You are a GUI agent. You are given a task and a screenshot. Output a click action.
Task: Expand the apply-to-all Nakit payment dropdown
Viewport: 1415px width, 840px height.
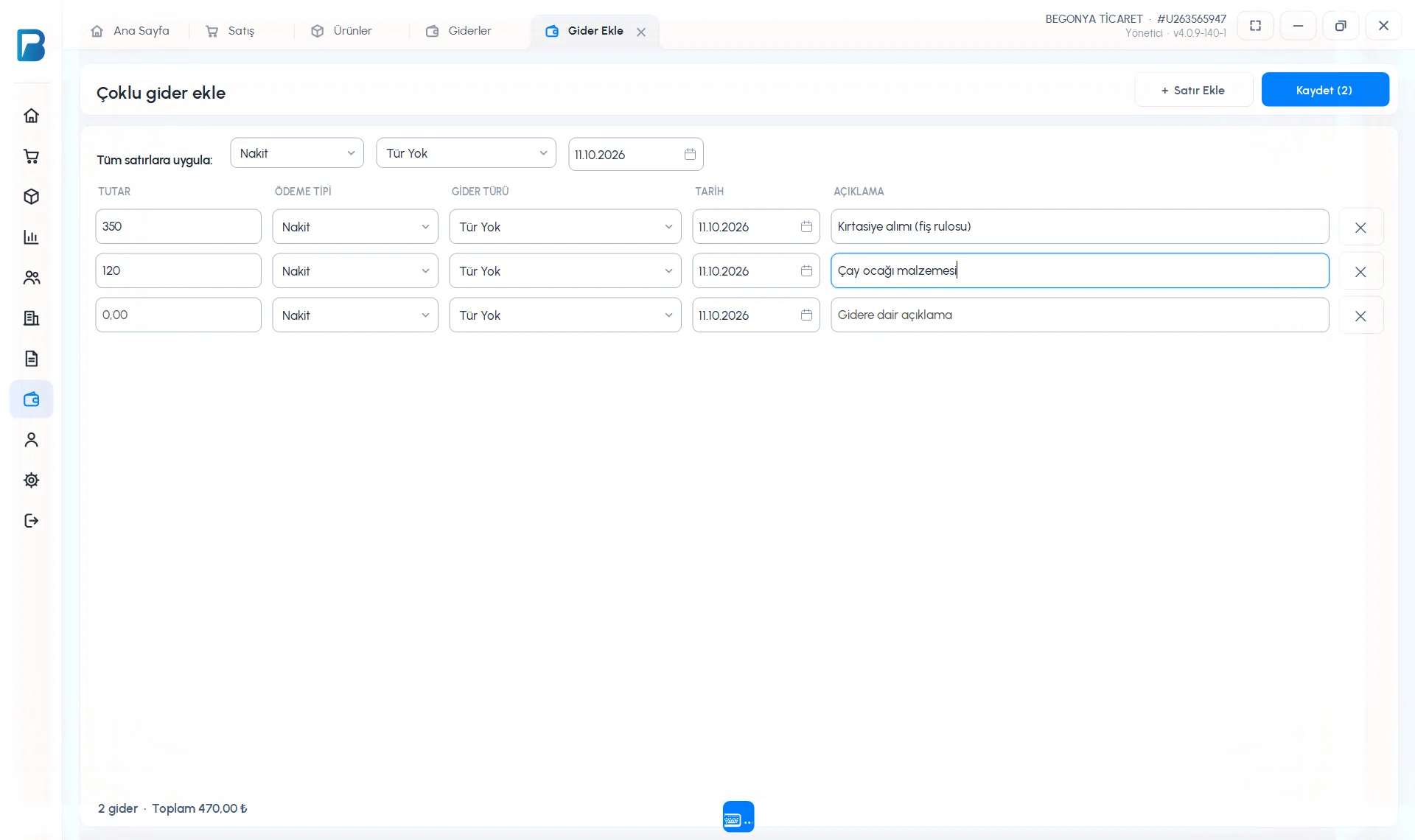coord(297,153)
